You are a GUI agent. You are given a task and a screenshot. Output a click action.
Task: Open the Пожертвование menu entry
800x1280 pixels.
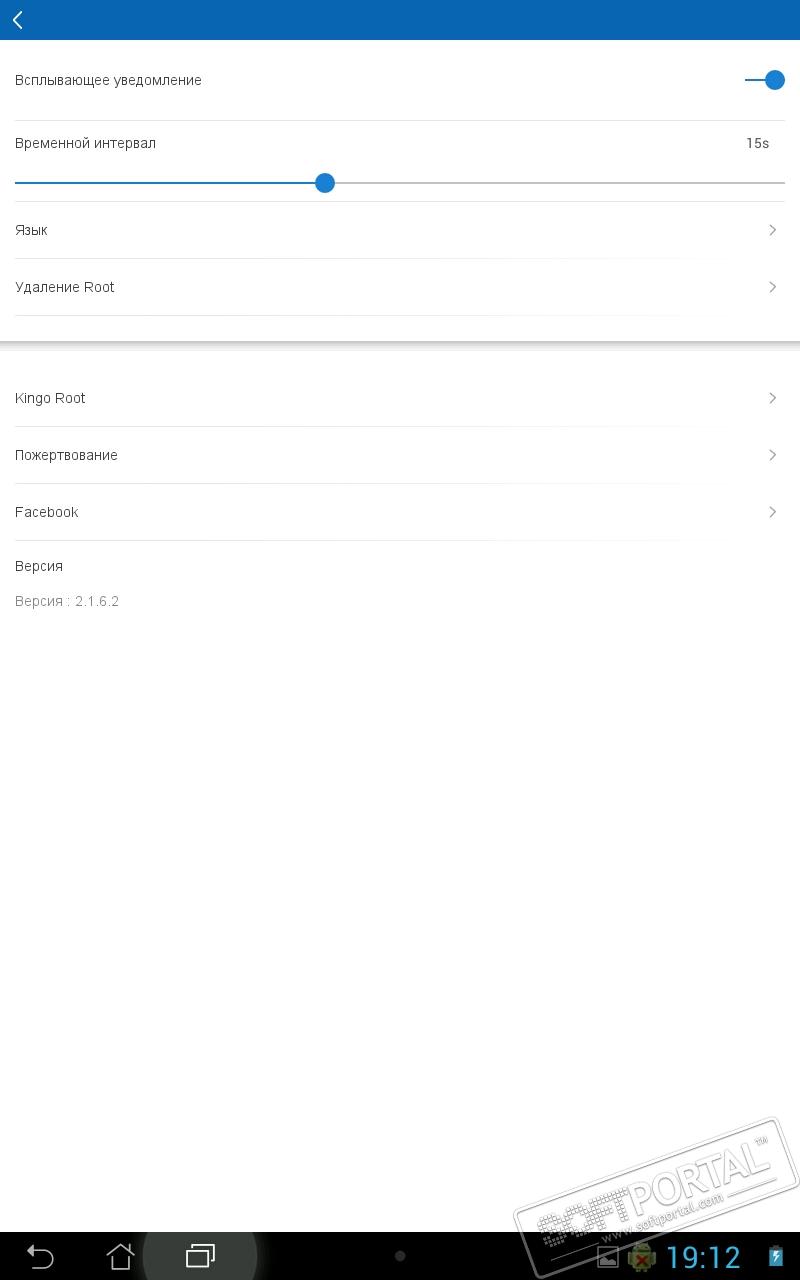coord(66,455)
